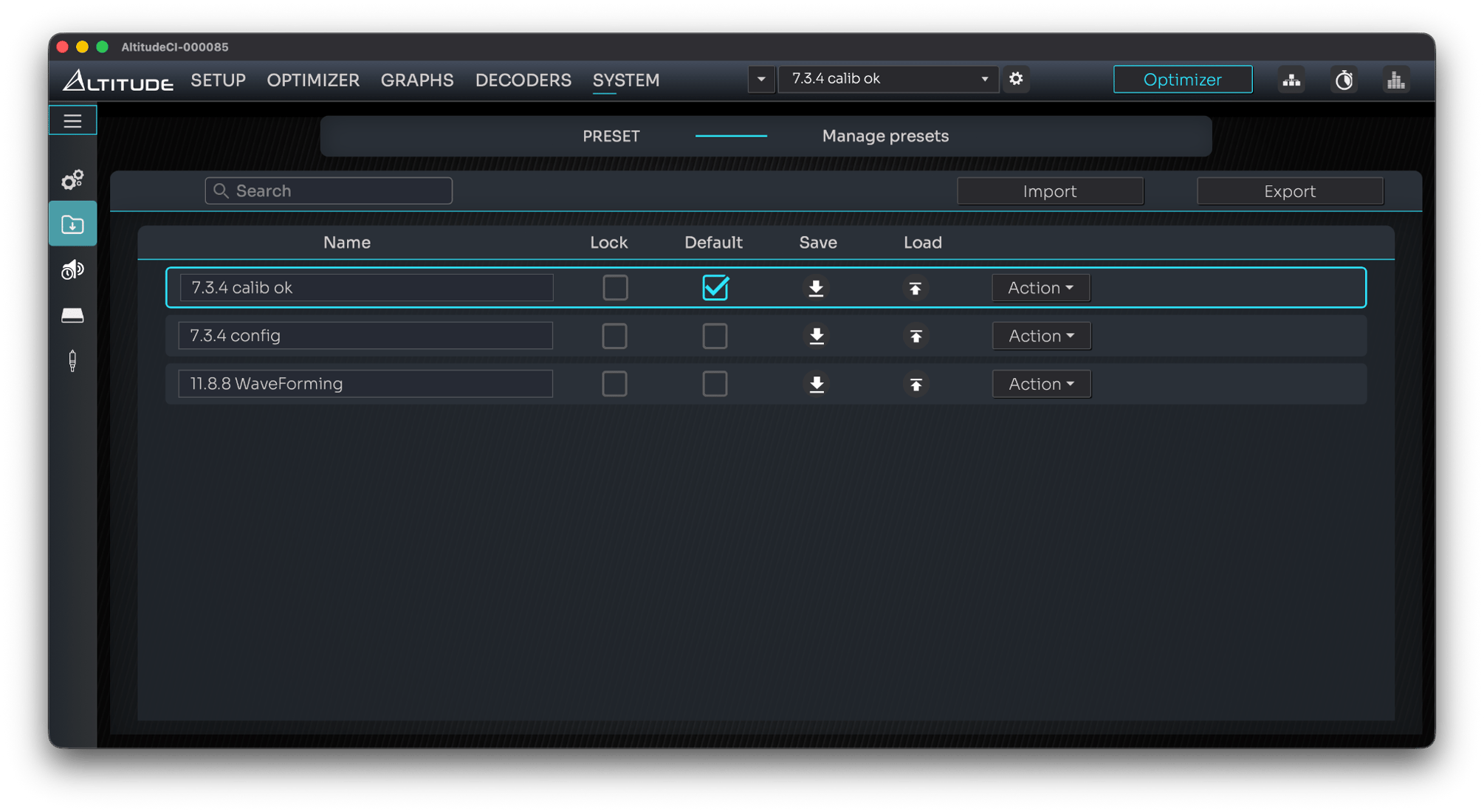The height and width of the screenshot is (812, 1484).
Task: Edit the 11.8.8 WaveForming name field
Action: (365, 384)
